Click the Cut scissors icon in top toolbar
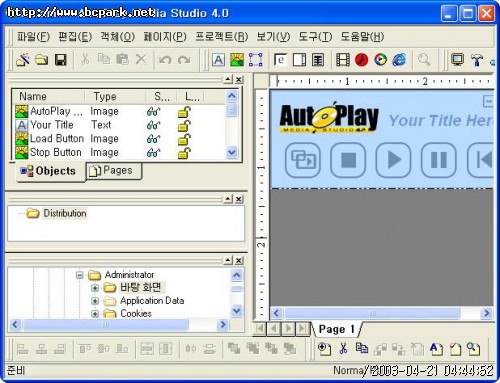Viewport: 500px width, 383px height. pyautogui.click(x=85, y=60)
